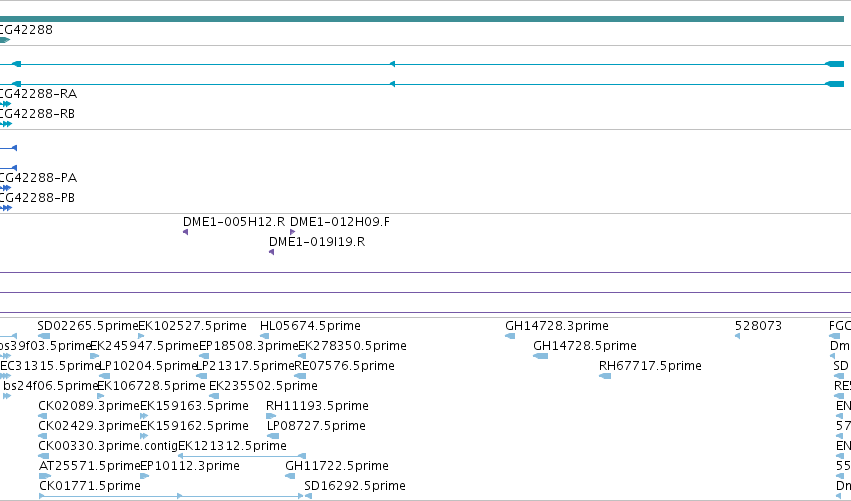Viewport: 851px width, 501px height.
Task: Click the AT25571.5prime EST label
Action: click(x=90, y=466)
